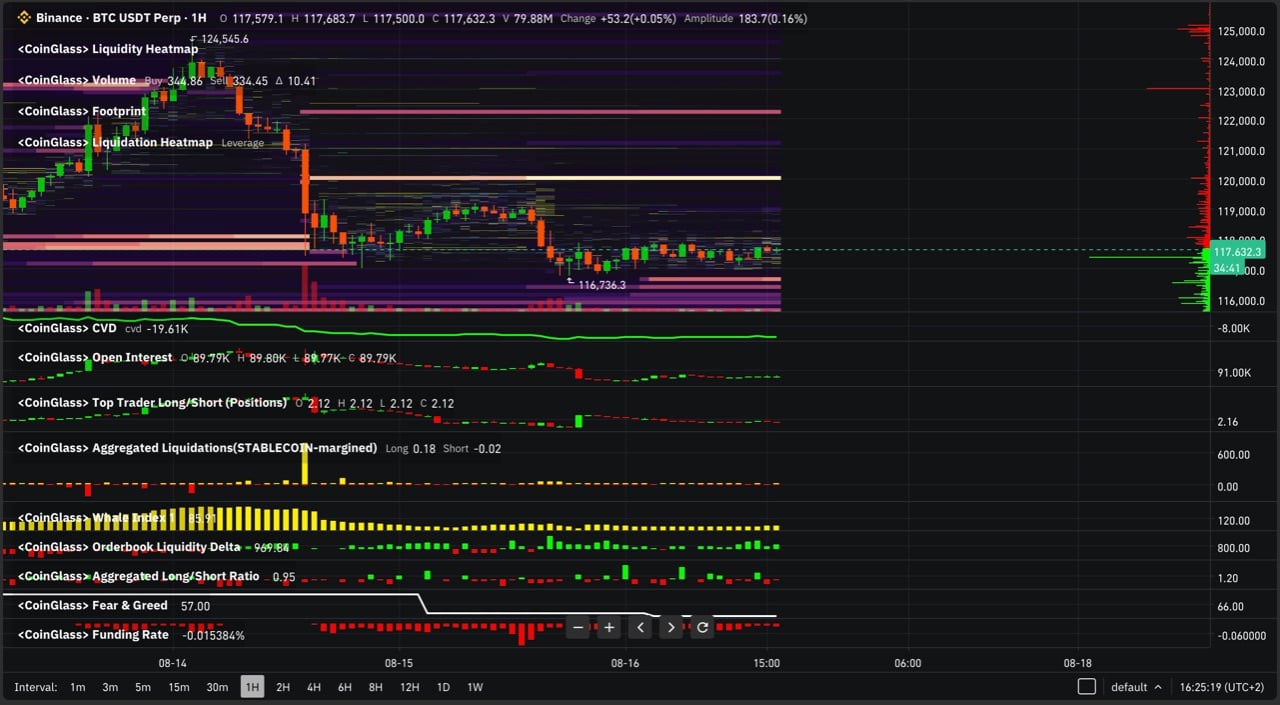Reset the chart view with refresh icon
The height and width of the screenshot is (705, 1280).
point(702,628)
